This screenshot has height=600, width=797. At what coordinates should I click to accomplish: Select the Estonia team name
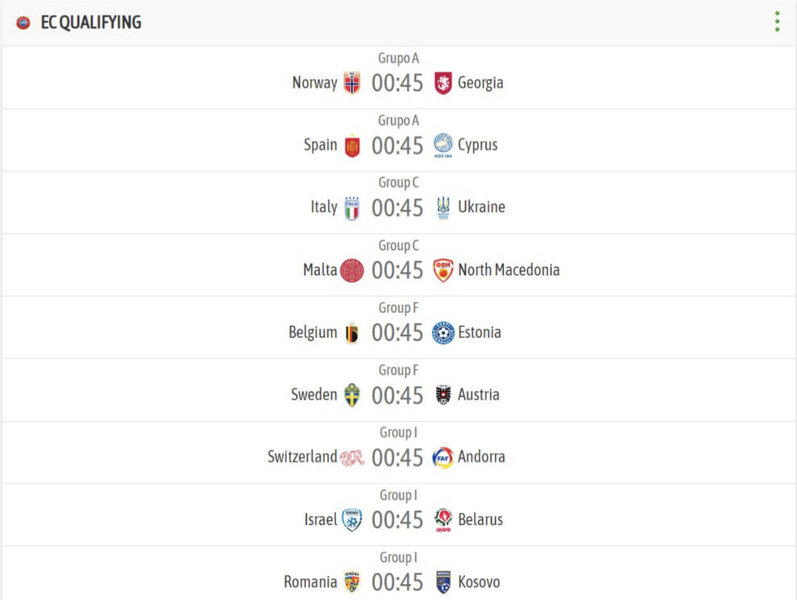point(480,333)
